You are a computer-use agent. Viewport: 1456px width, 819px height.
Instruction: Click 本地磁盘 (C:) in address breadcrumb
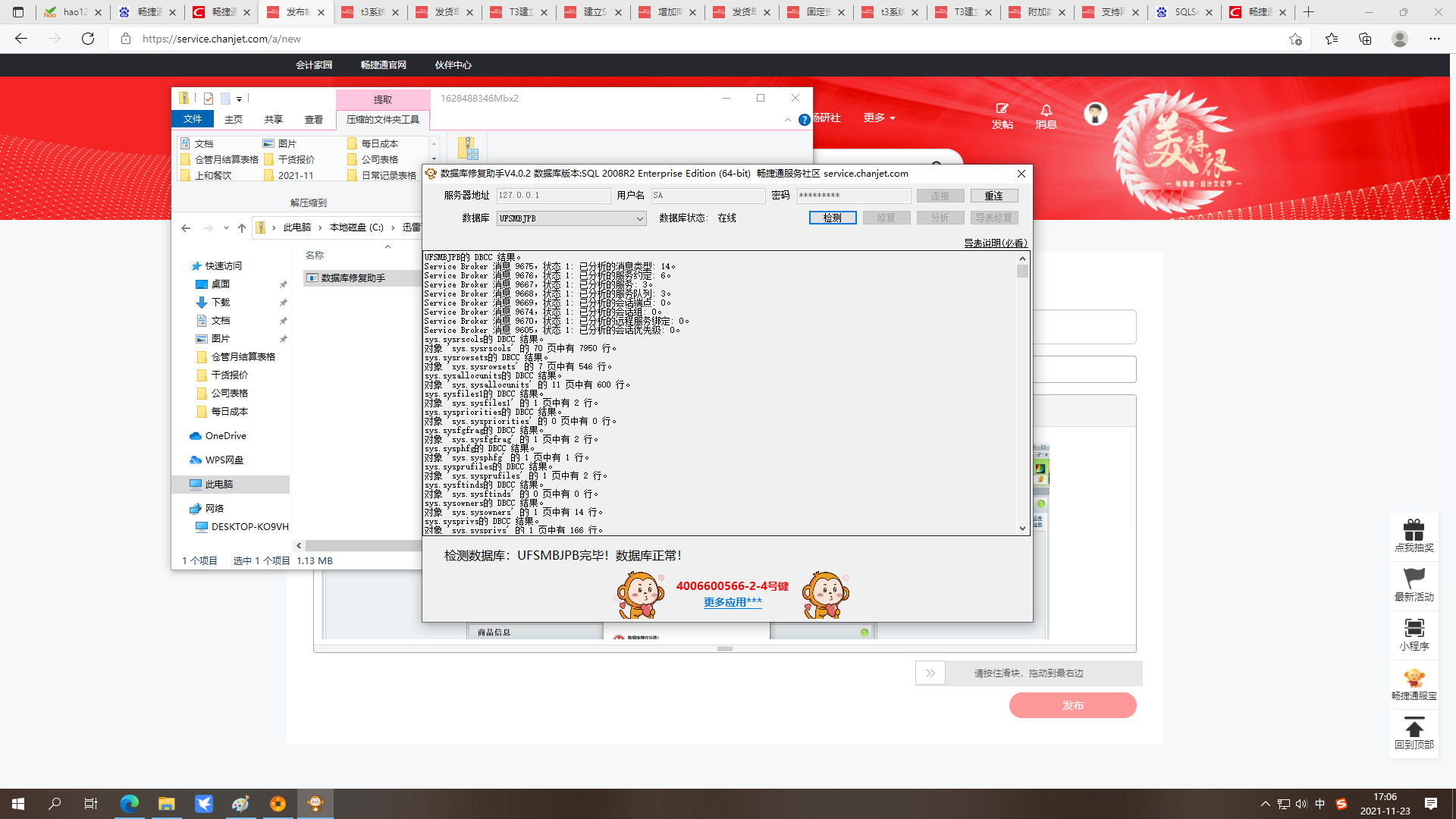[x=356, y=227]
